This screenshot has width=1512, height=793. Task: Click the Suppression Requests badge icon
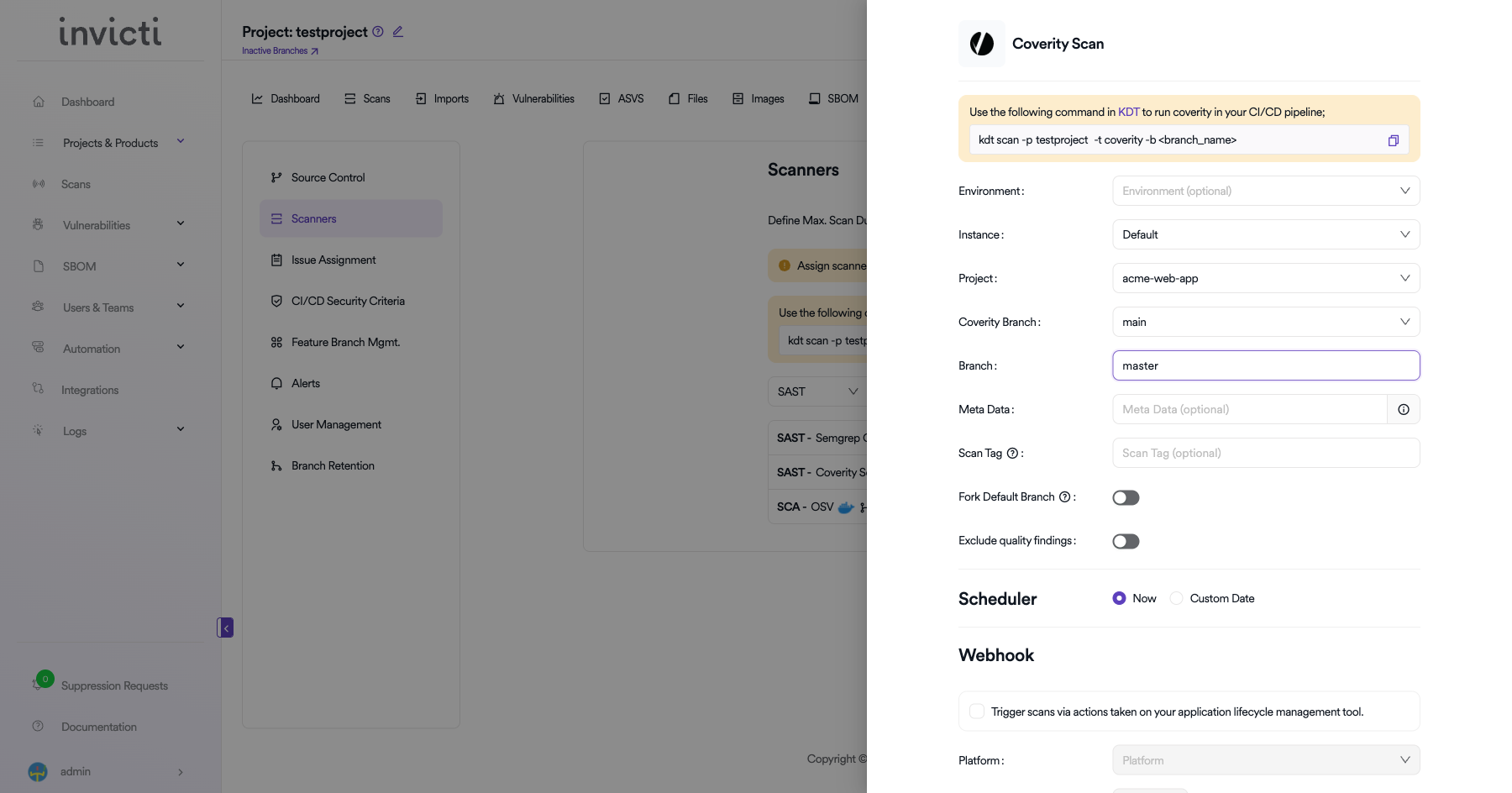[44, 680]
